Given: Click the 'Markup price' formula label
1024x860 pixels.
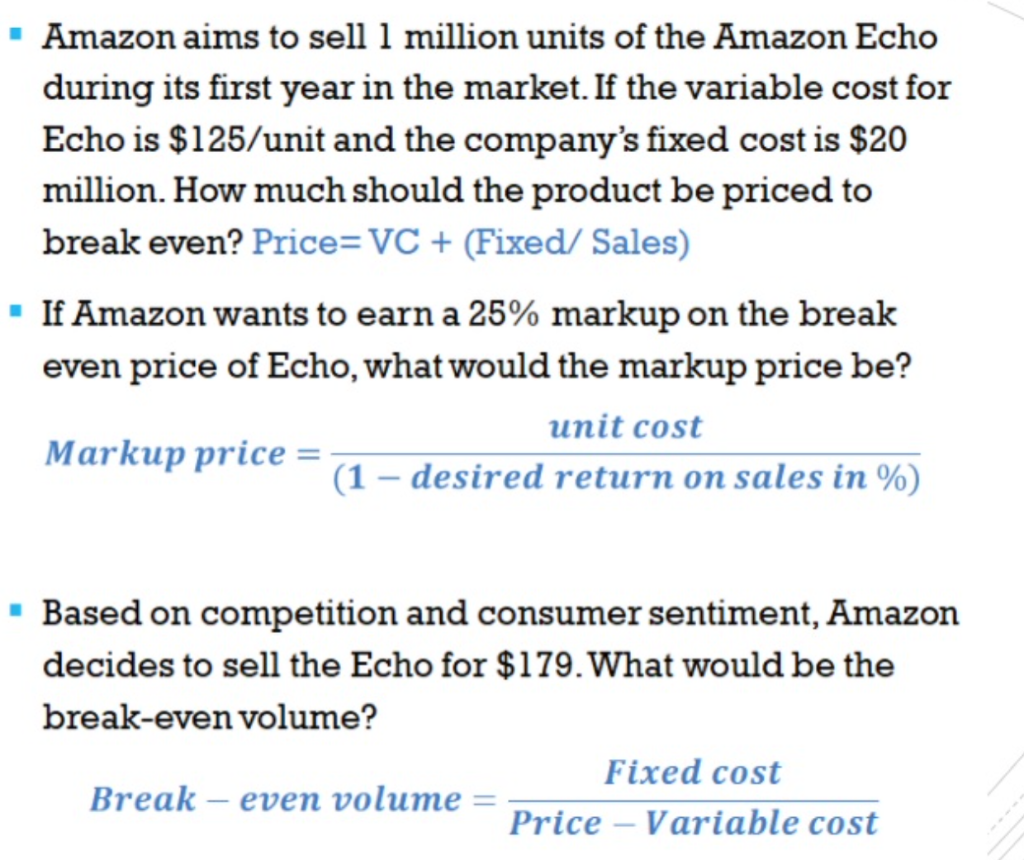Looking at the screenshot, I should (x=165, y=453).
